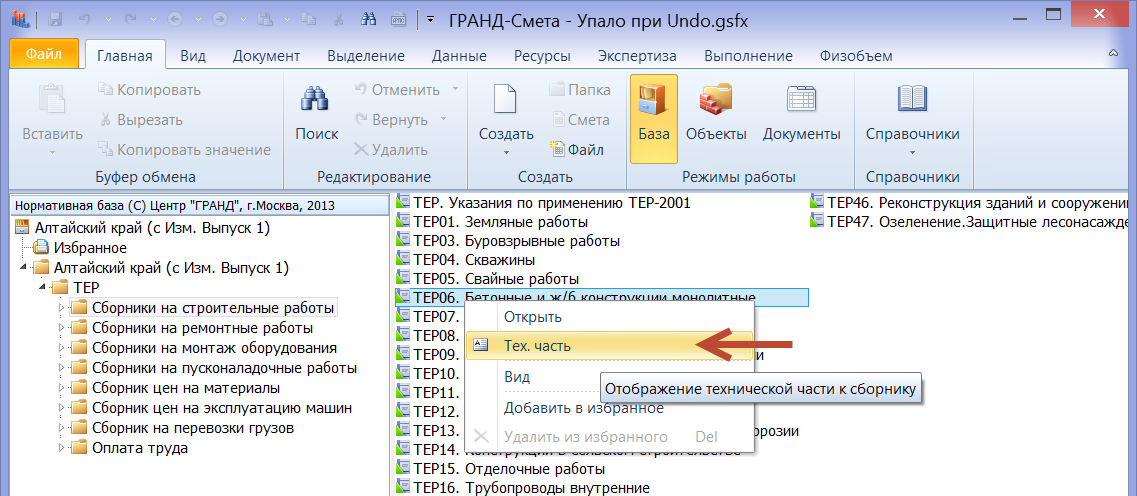Click Смета create estimate button
1137x496 pixels.
580,120
